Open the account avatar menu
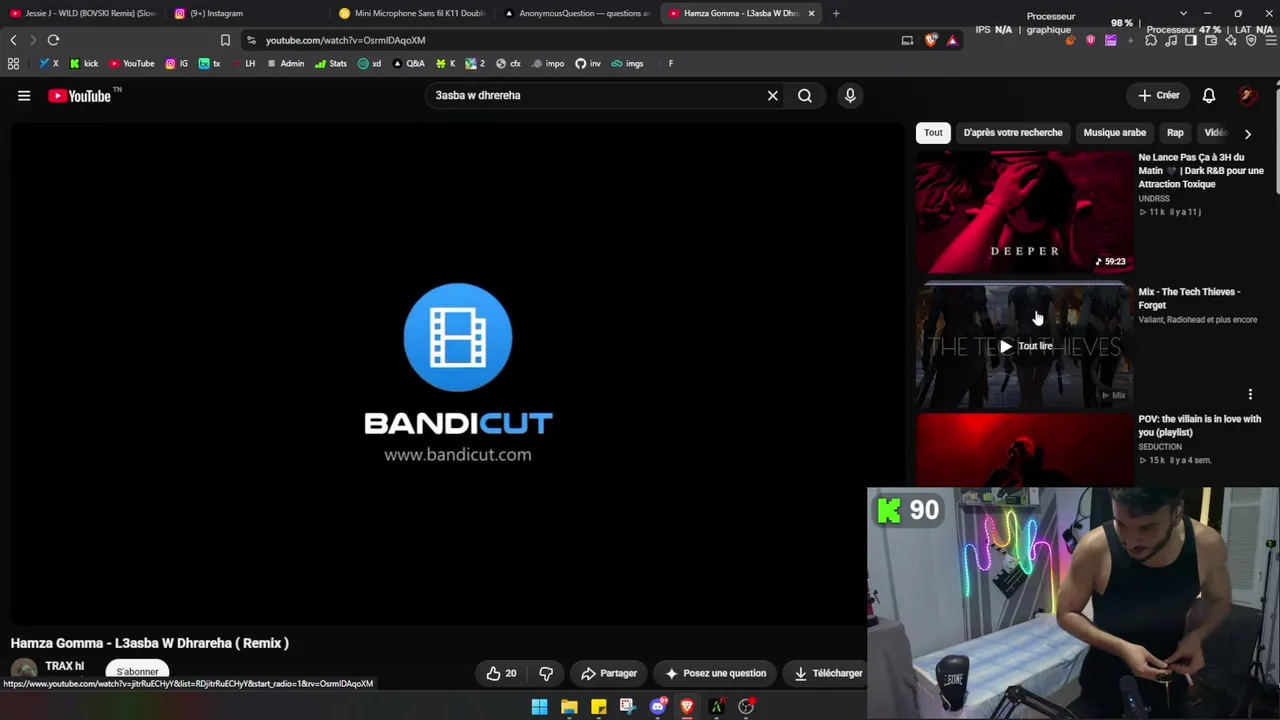The height and width of the screenshot is (720, 1280). coord(1247,96)
